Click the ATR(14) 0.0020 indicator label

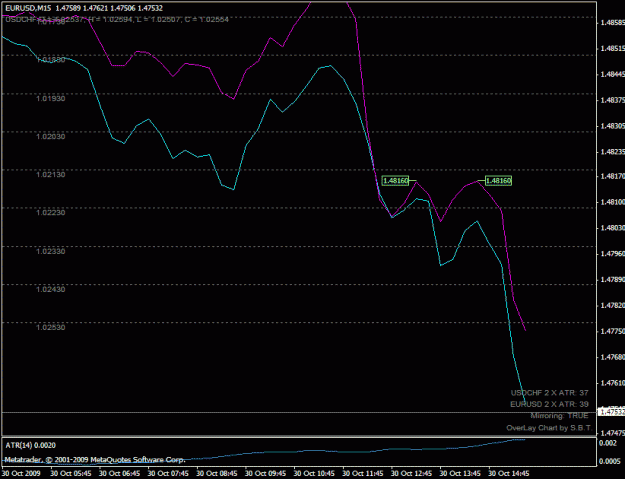31,445
